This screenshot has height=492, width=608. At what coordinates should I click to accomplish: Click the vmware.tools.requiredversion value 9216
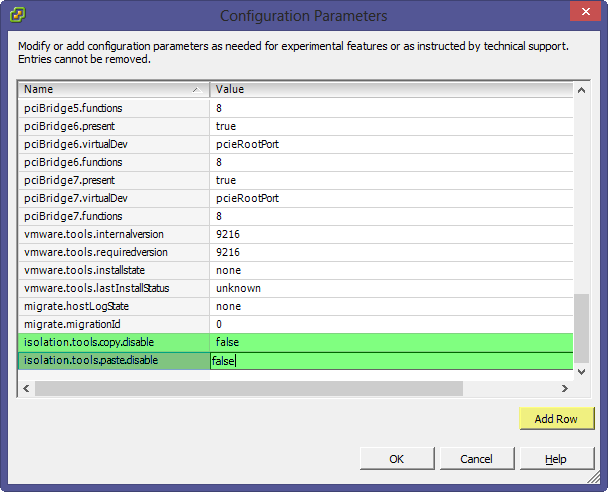click(x=391, y=252)
